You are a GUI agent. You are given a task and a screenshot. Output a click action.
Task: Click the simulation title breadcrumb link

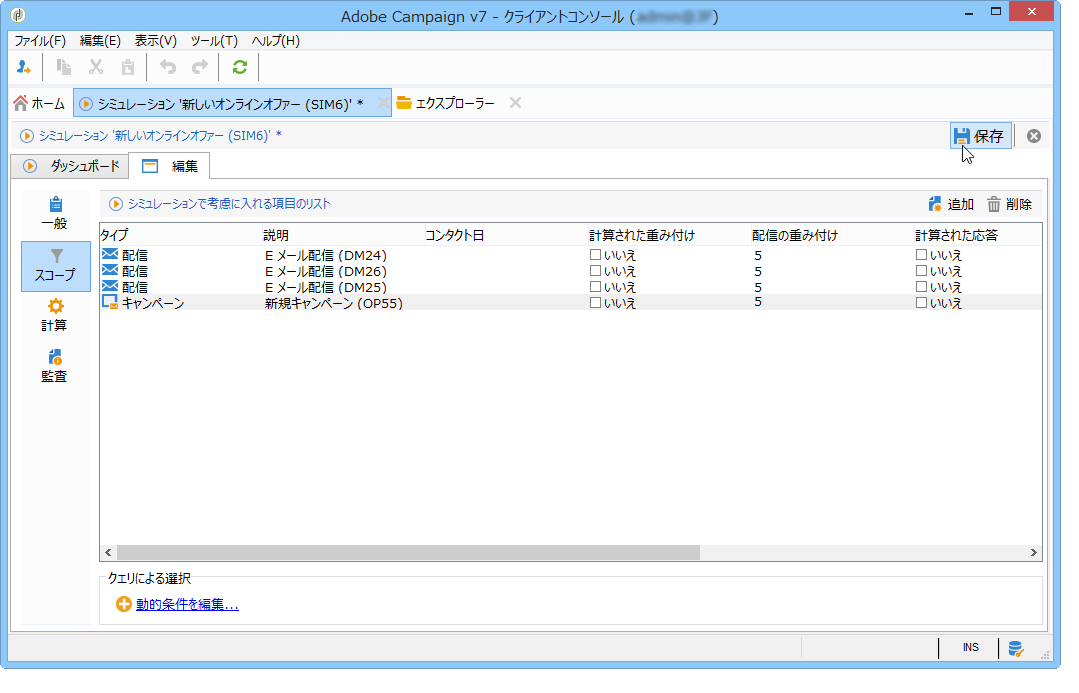(160, 136)
